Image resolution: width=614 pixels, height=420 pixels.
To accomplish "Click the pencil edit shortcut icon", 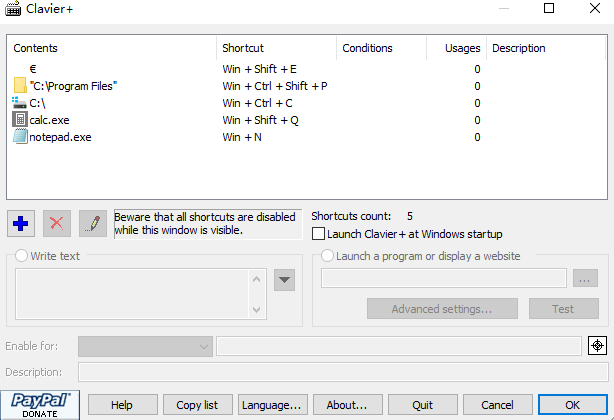I will click(x=93, y=223).
